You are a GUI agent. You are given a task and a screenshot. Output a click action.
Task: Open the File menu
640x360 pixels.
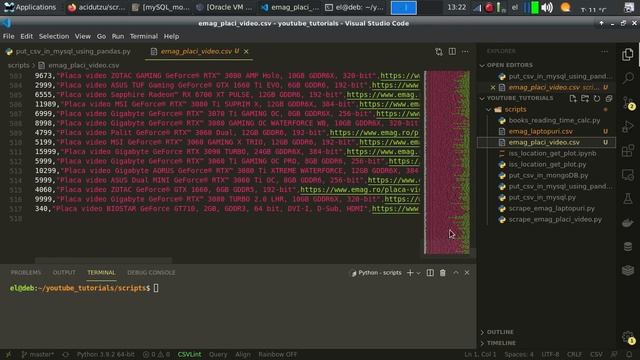point(9,36)
